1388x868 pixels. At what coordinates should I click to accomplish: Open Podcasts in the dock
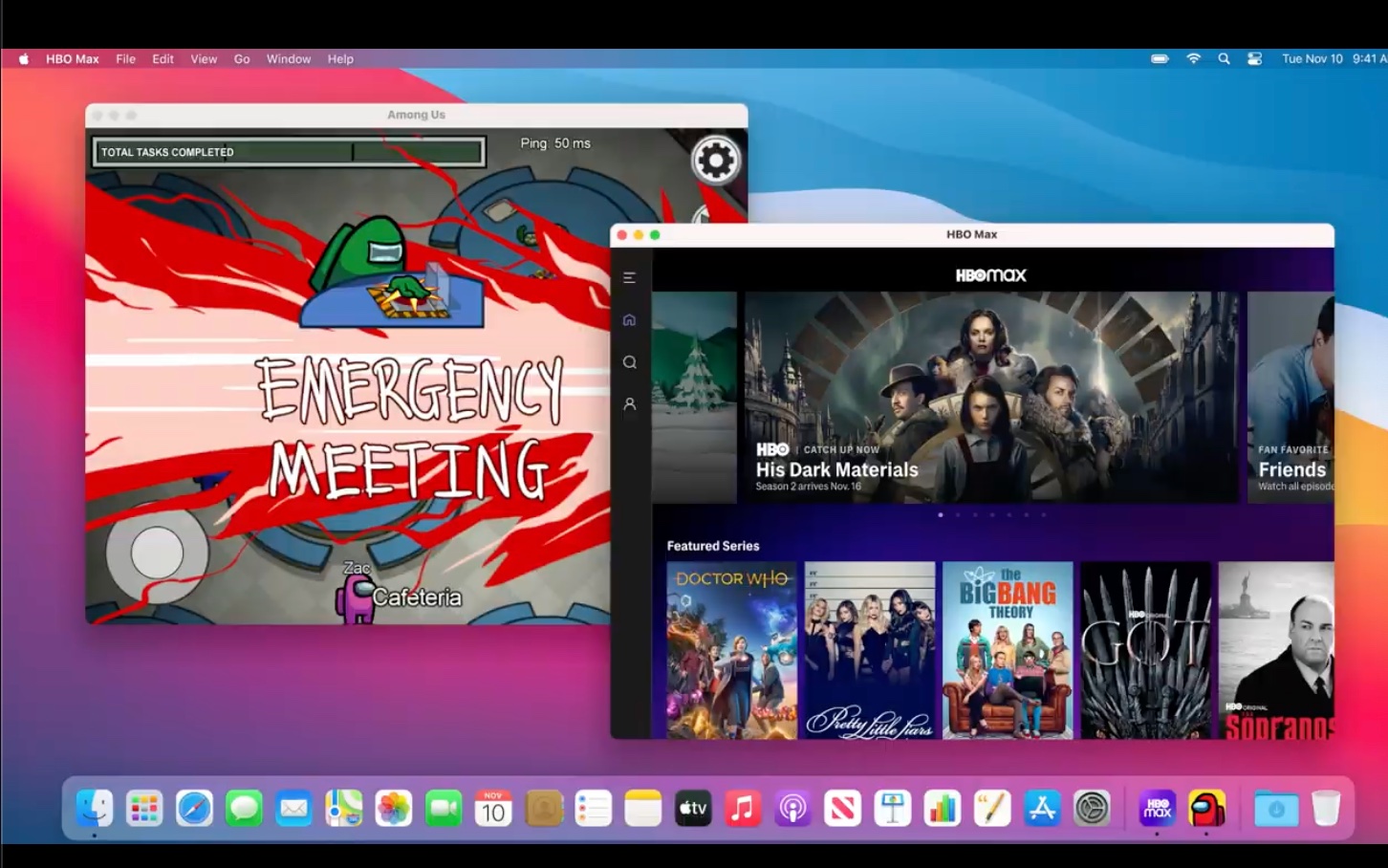(x=792, y=809)
